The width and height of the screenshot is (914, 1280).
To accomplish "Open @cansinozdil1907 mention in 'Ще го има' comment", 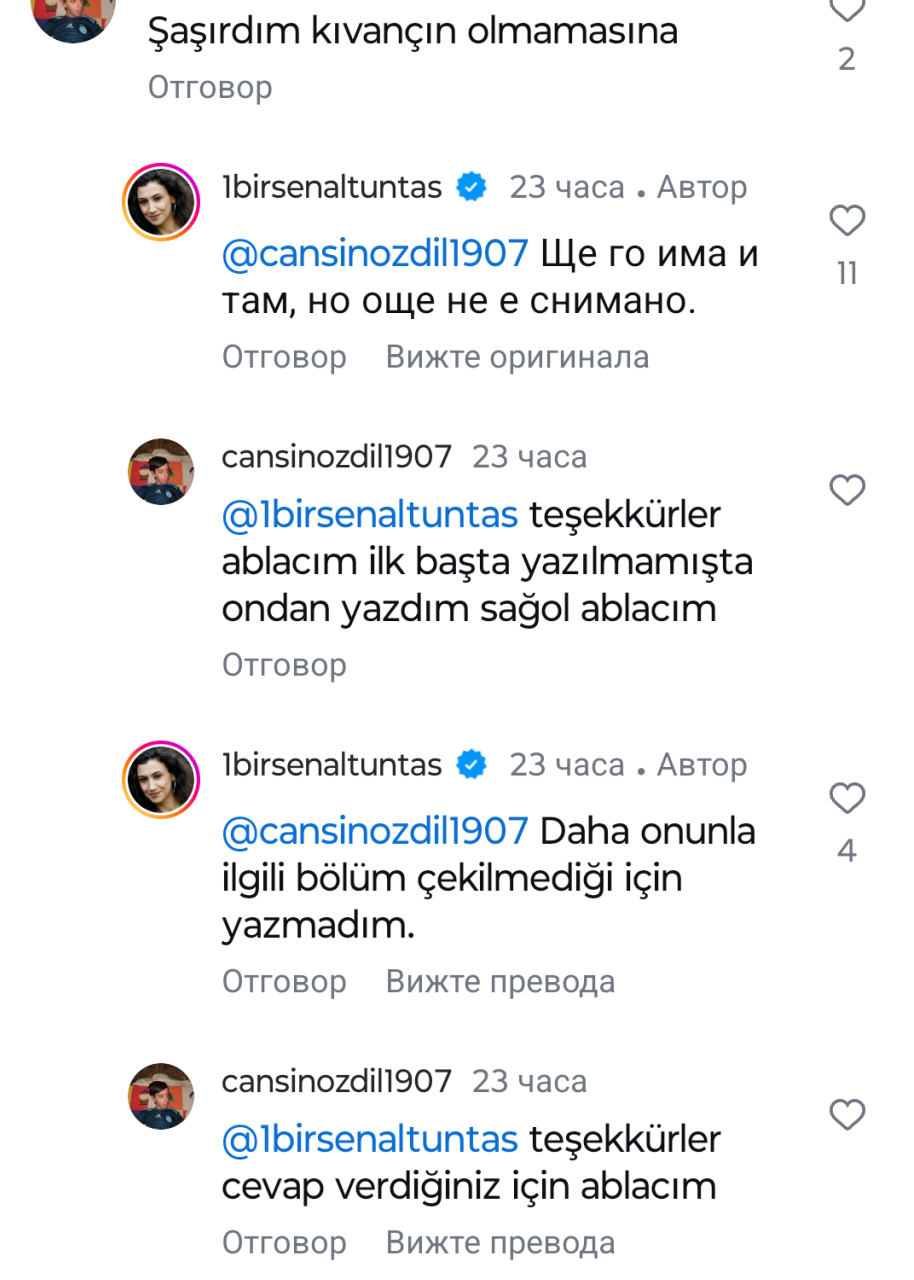I will [x=374, y=254].
